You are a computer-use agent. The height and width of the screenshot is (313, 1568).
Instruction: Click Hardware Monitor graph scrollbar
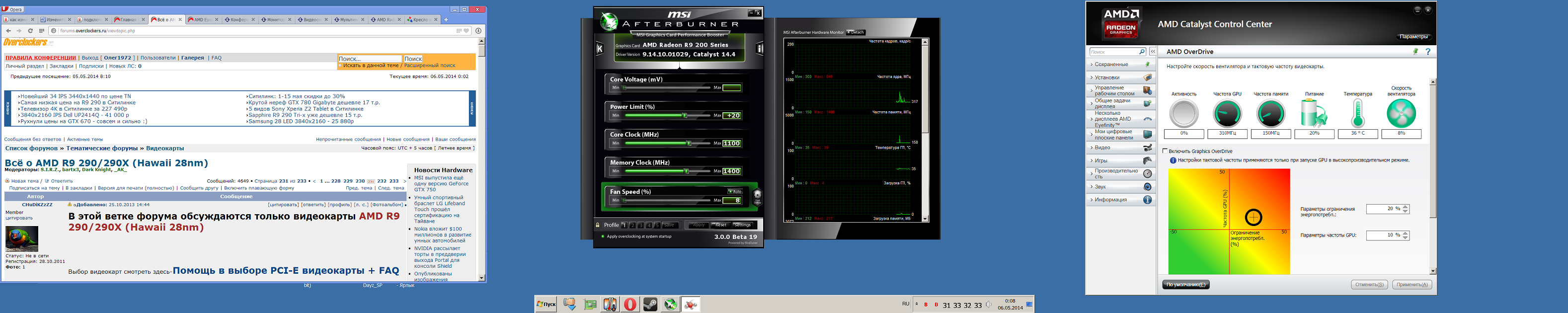point(925,130)
